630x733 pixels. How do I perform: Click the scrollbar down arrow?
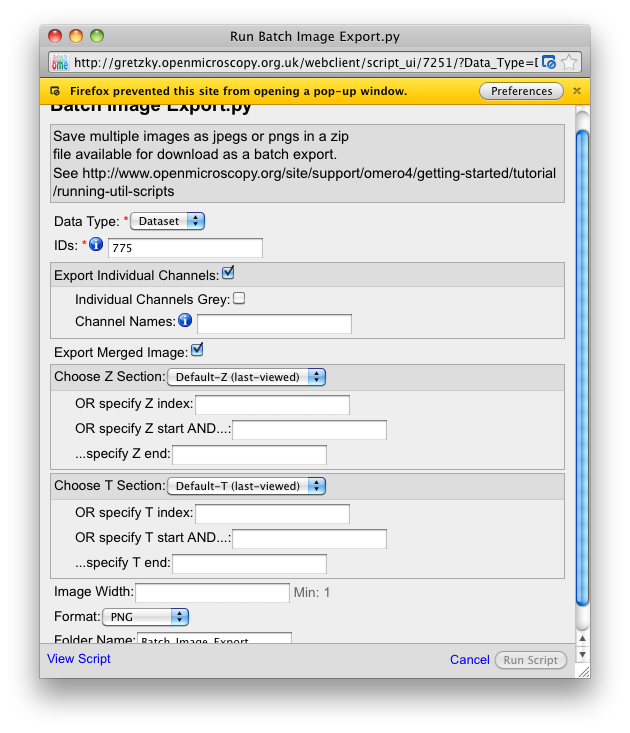click(x=582, y=654)
